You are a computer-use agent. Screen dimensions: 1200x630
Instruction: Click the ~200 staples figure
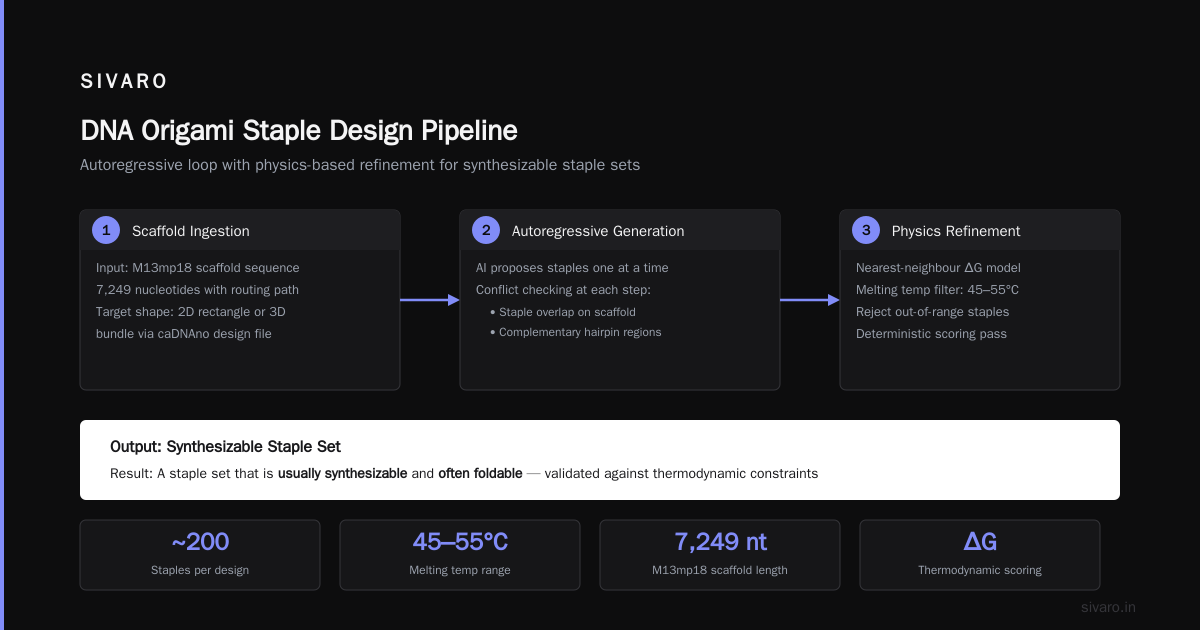tap(200, 542)
